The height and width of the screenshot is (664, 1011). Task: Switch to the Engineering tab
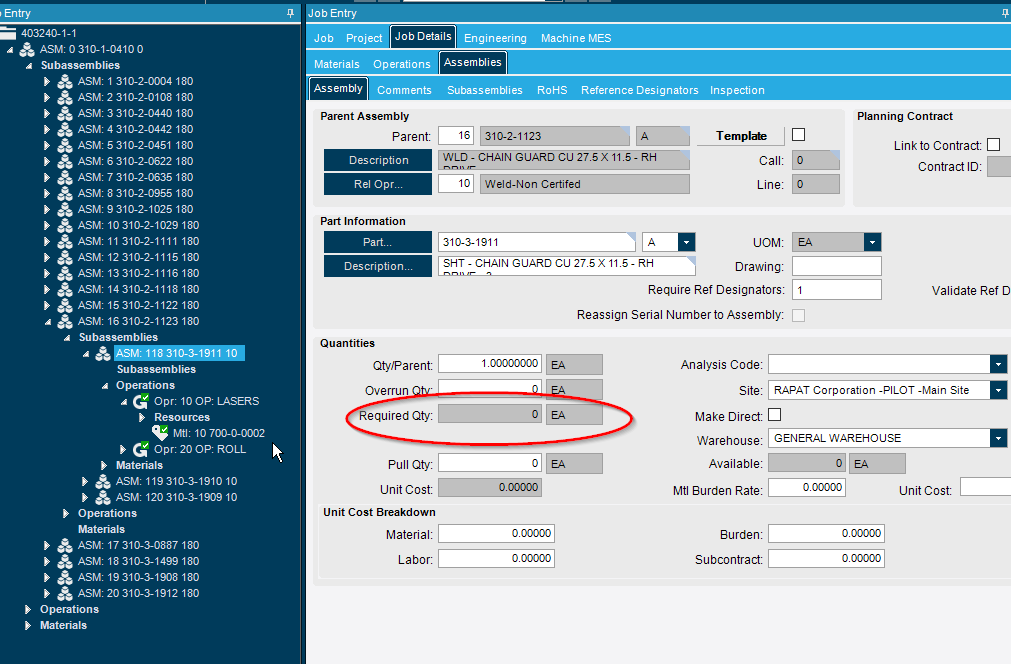[494, 38]
